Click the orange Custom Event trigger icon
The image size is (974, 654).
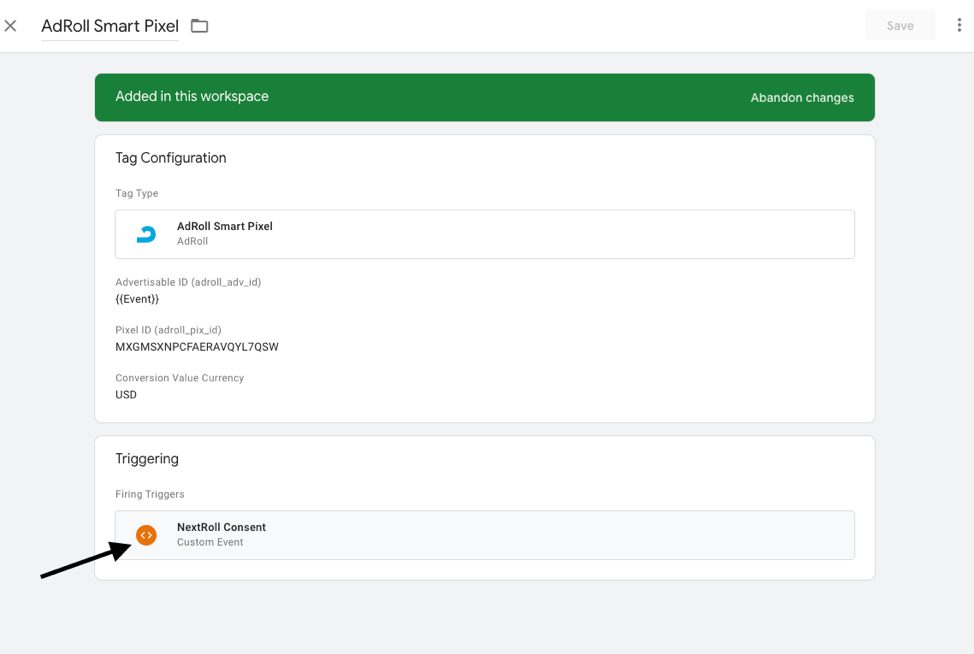coord(146,535)
